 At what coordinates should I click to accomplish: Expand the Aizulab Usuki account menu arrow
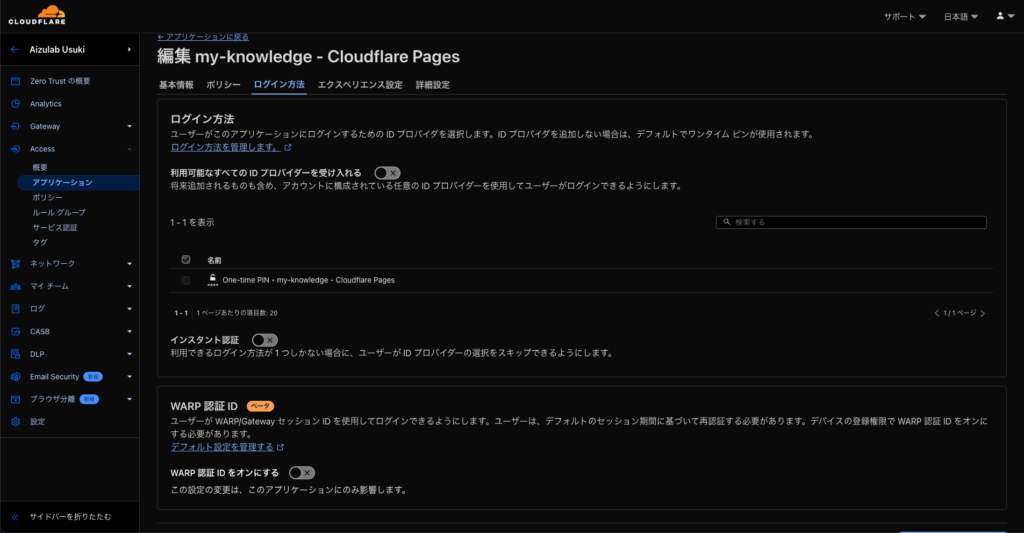(129, 50)
